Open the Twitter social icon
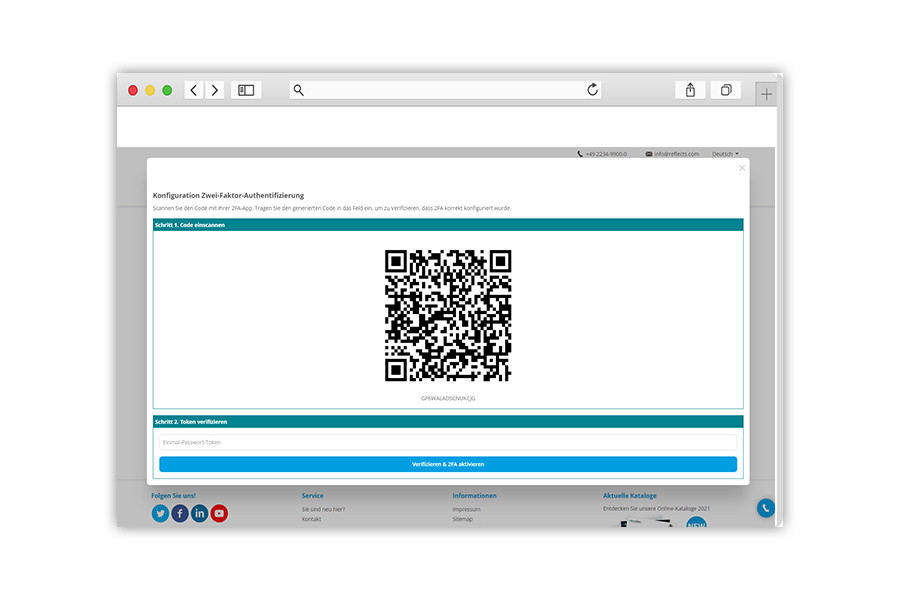Screen dimensions: 900x600 pos(160,513)
